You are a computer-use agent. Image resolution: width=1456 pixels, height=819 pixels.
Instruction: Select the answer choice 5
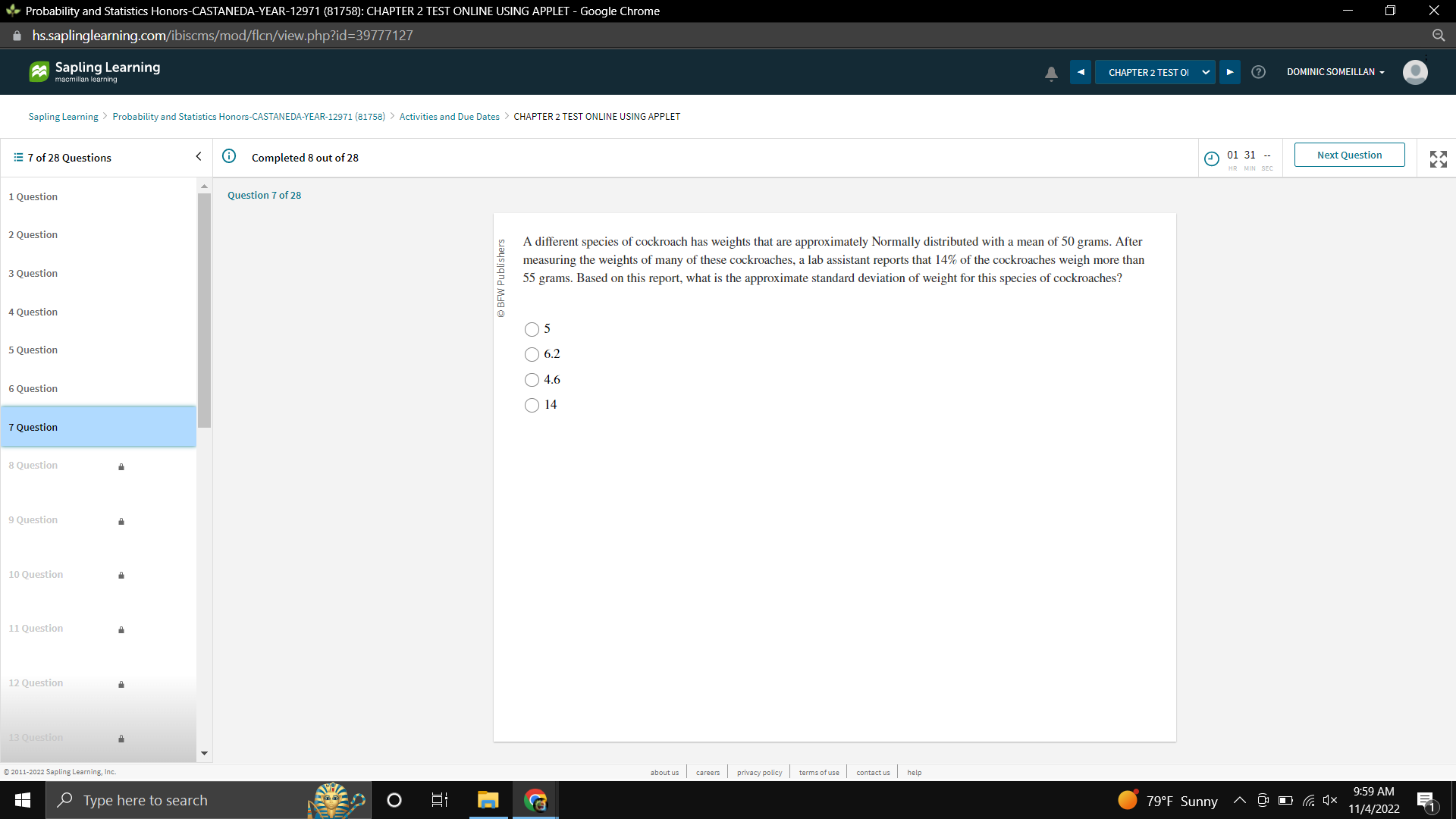point(532,329)
